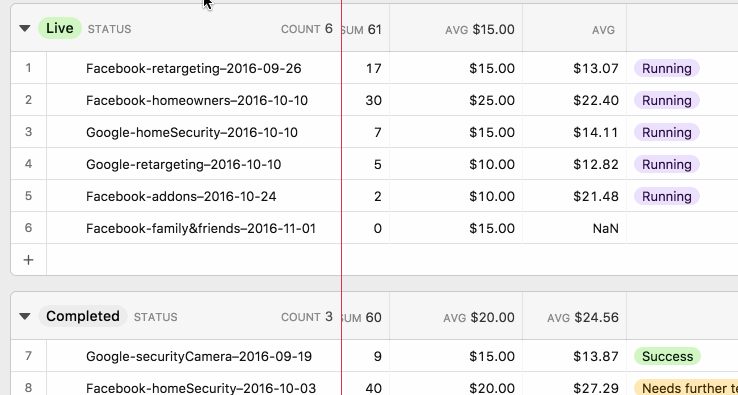This screenshot has width=738, height=395.
Task: Click Needs further testing tag
Action: 686,388
